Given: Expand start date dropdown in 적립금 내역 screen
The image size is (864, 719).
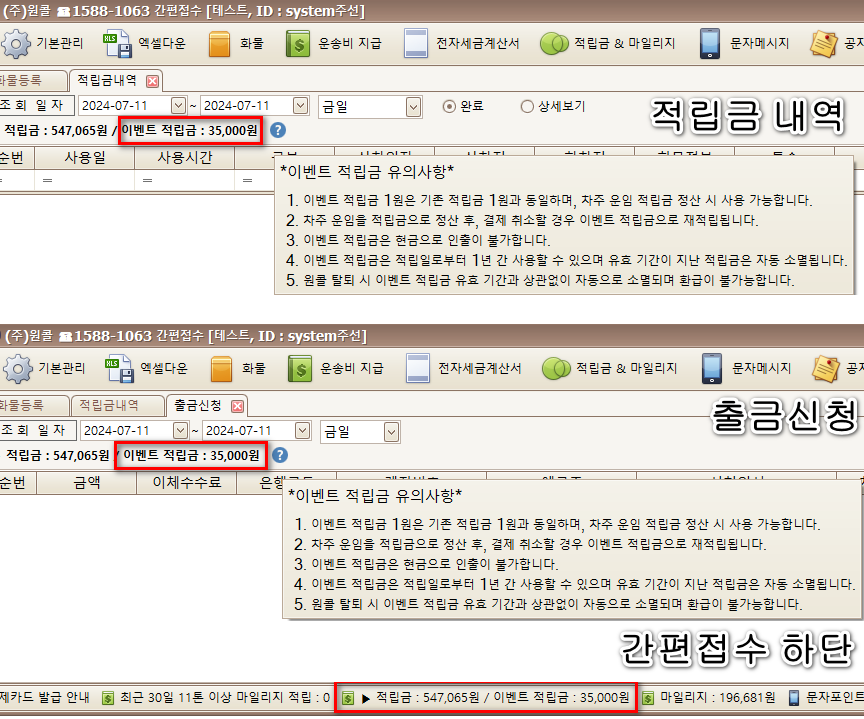Looking at the screenshot, I should point(179,106).
